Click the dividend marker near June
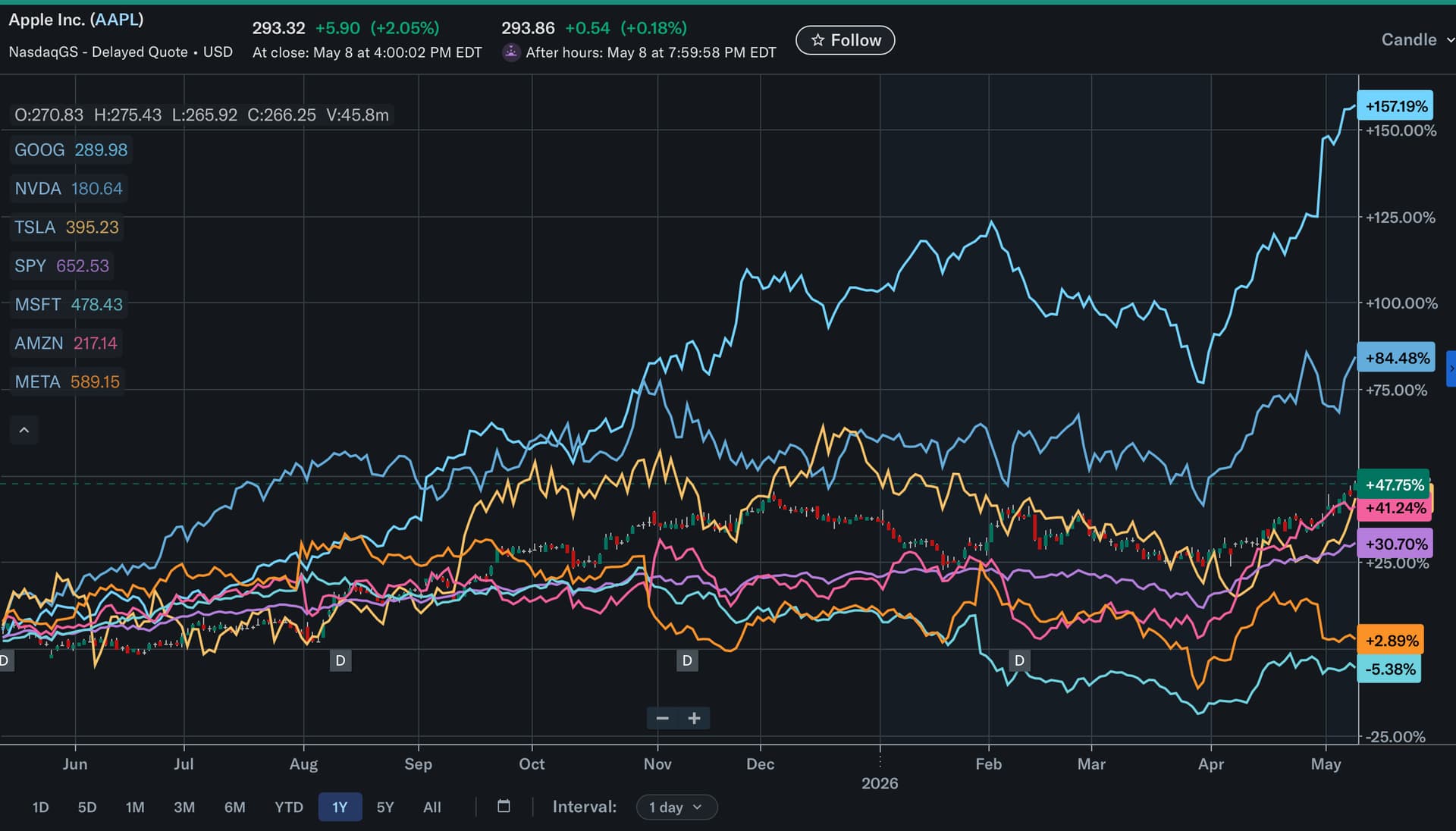This screenshot has width=1456, height=831. (x=4, y=660)
